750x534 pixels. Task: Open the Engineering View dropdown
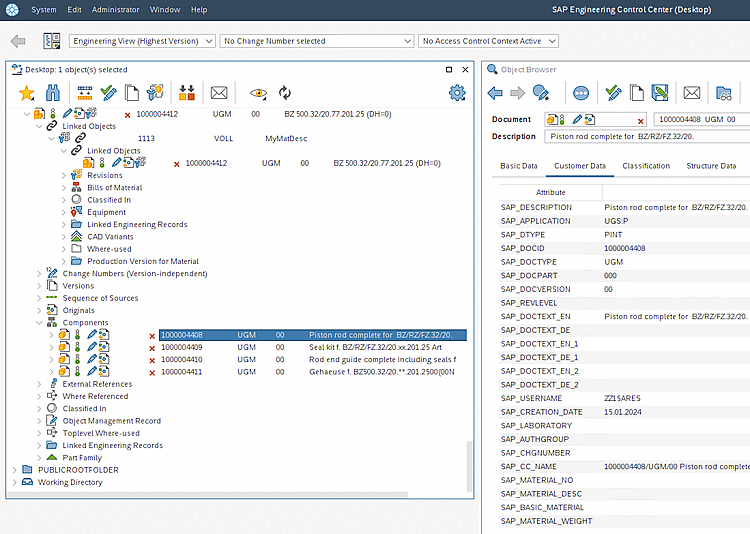click(142, 41)
